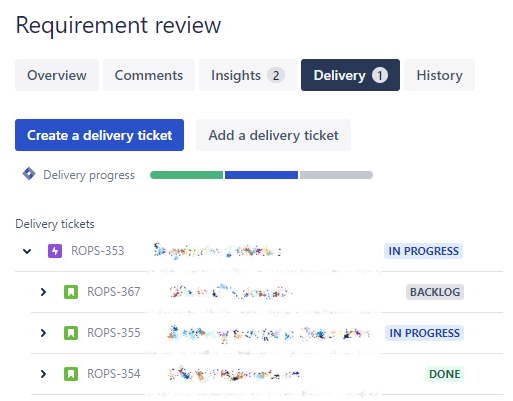Open the Comments tab
The width and height of the screenshot is (513, 401).
tap(149, 75)
